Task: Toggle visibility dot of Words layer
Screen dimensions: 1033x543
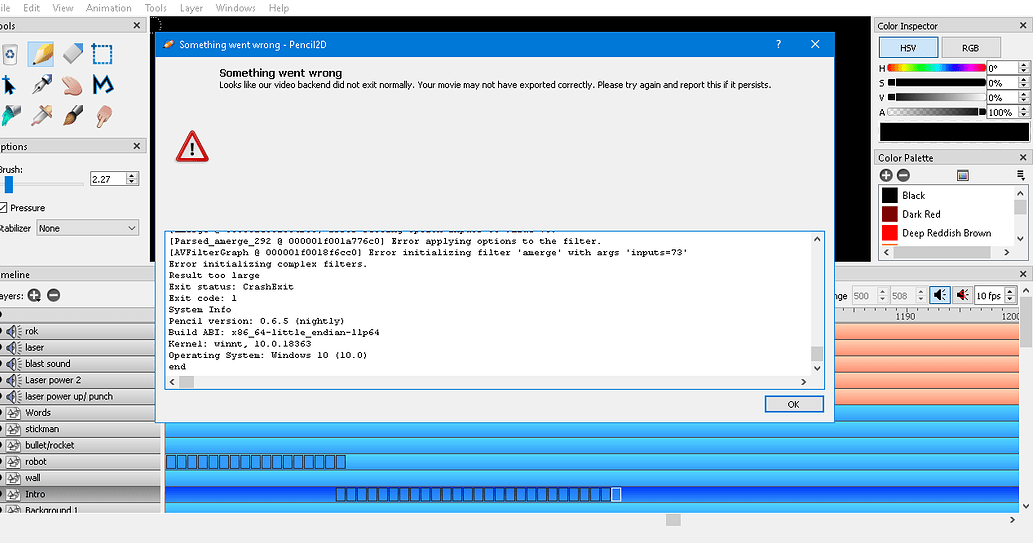Action: (x=1, y=413)
